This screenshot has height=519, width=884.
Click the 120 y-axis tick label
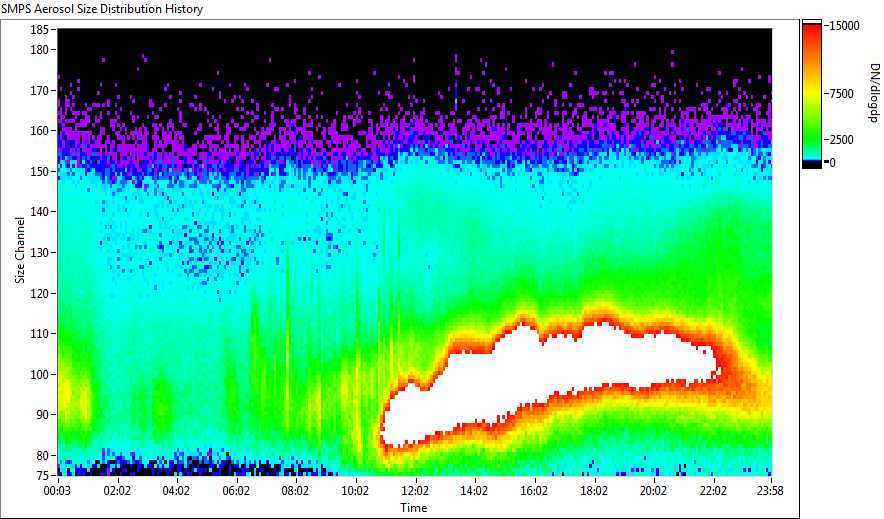pyautogui.click(x=39, y=293)
